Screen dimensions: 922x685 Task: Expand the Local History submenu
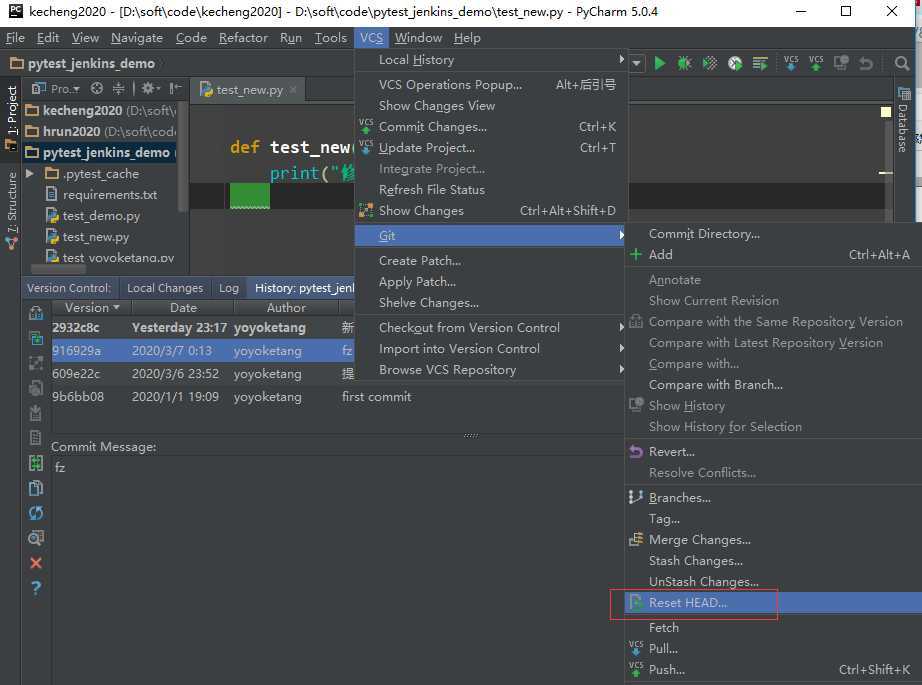(492, 59)
